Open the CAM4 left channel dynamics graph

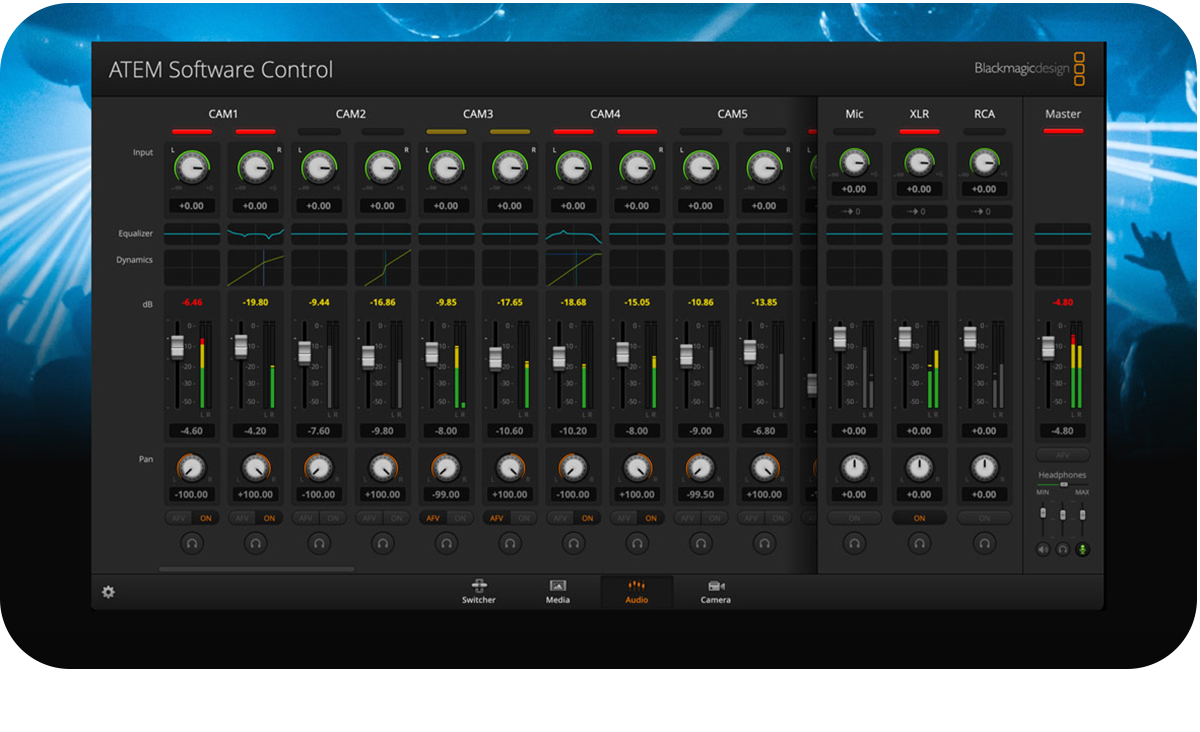(573, 268)
